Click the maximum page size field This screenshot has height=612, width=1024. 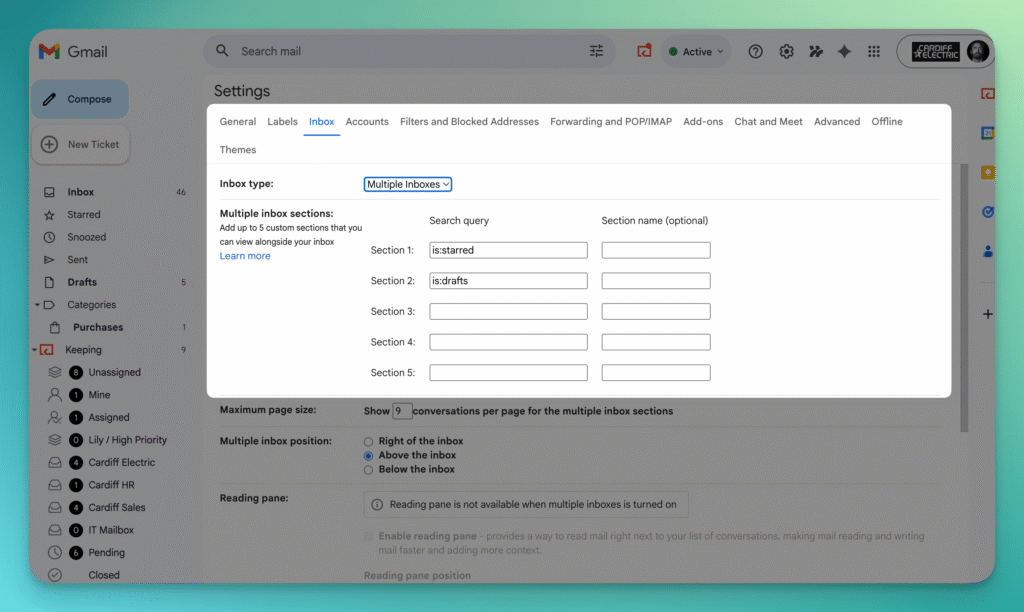(x=402, y=411)
